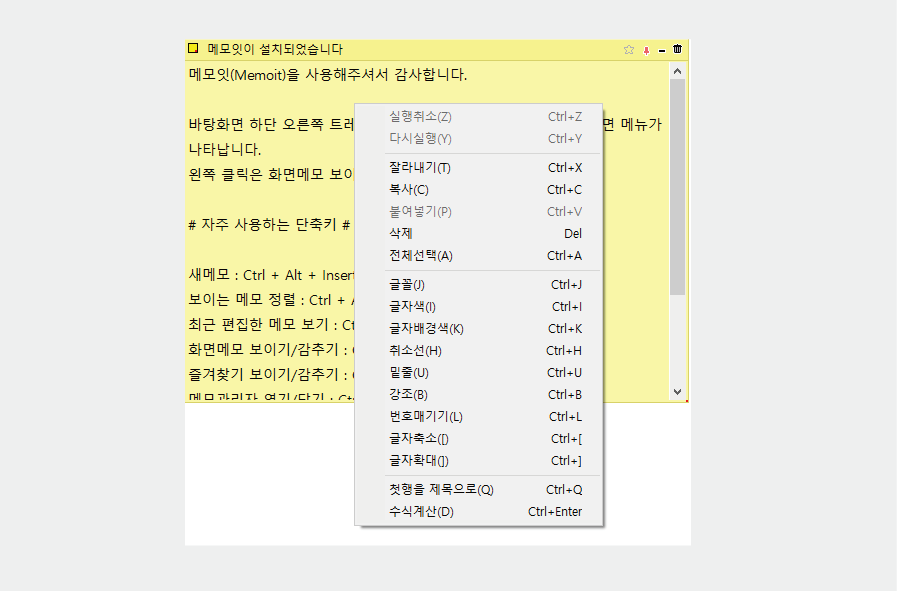
Task: Choose 글자배경색(K) option
Action: tap(479, 328)
